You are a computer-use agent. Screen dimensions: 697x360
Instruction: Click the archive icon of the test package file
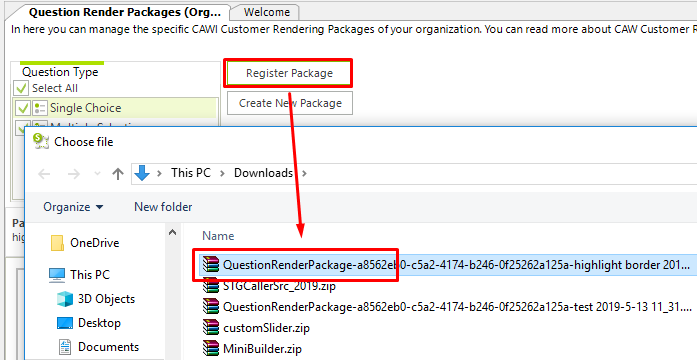pos(211,307)
